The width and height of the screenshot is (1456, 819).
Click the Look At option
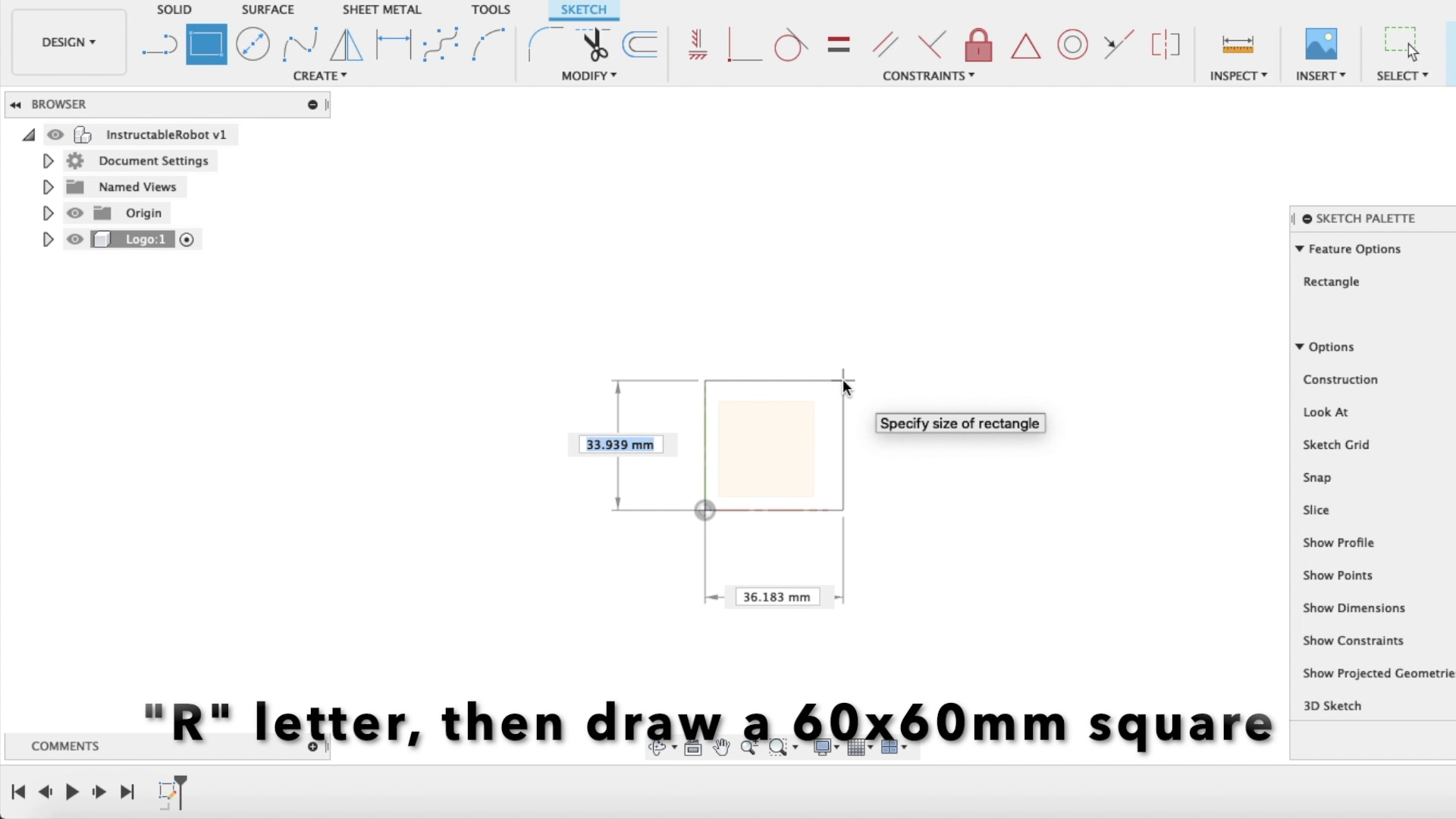point(1325,412)
